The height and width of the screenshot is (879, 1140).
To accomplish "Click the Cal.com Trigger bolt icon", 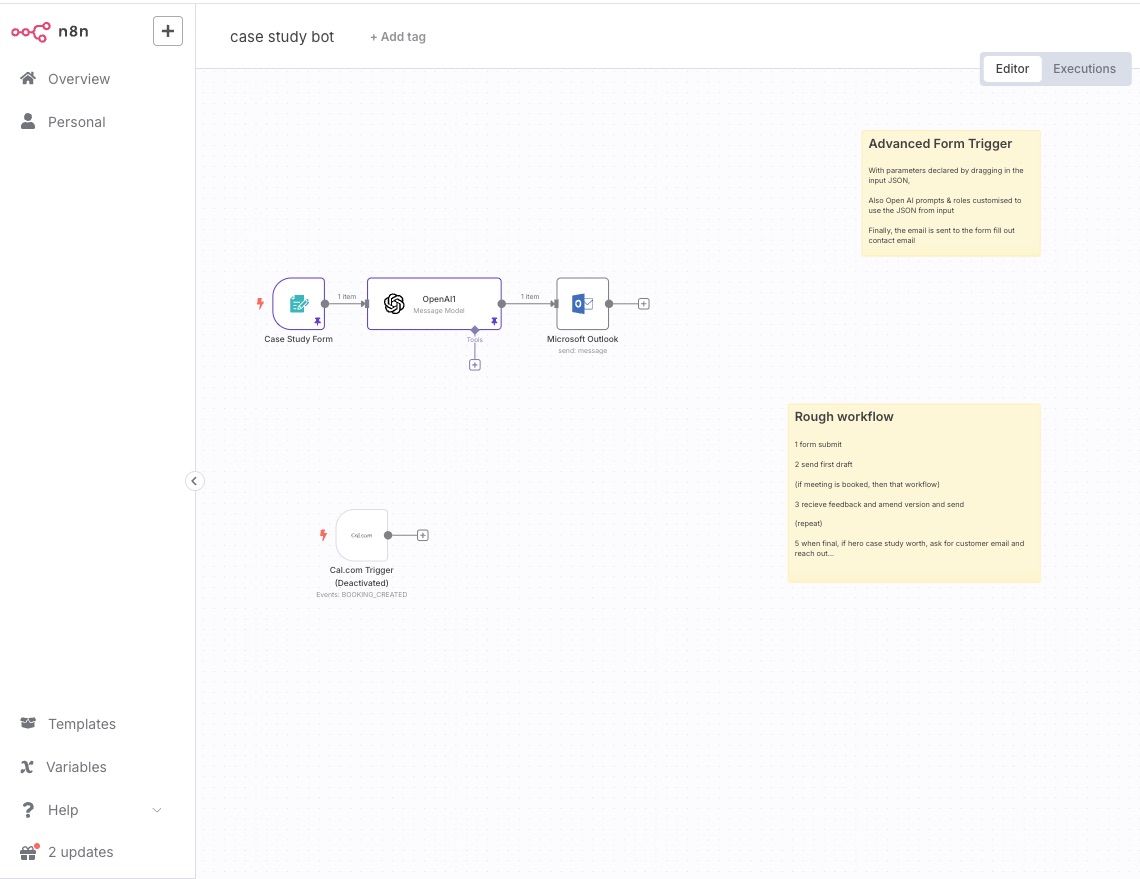I will (x=324, y=535).
